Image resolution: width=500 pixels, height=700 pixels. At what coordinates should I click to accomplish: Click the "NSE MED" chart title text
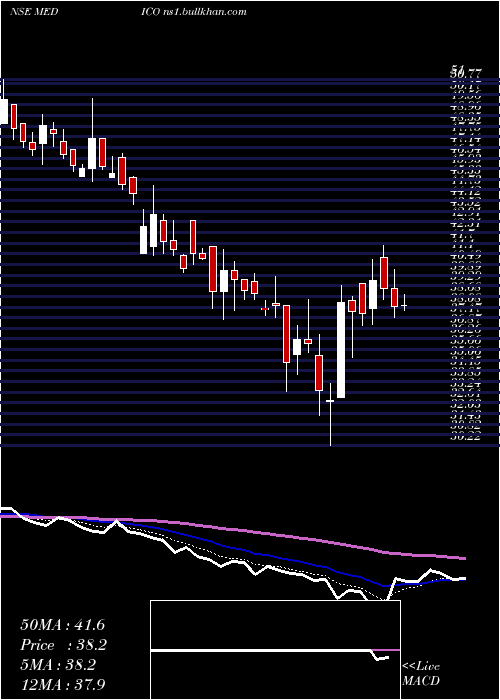34,12
